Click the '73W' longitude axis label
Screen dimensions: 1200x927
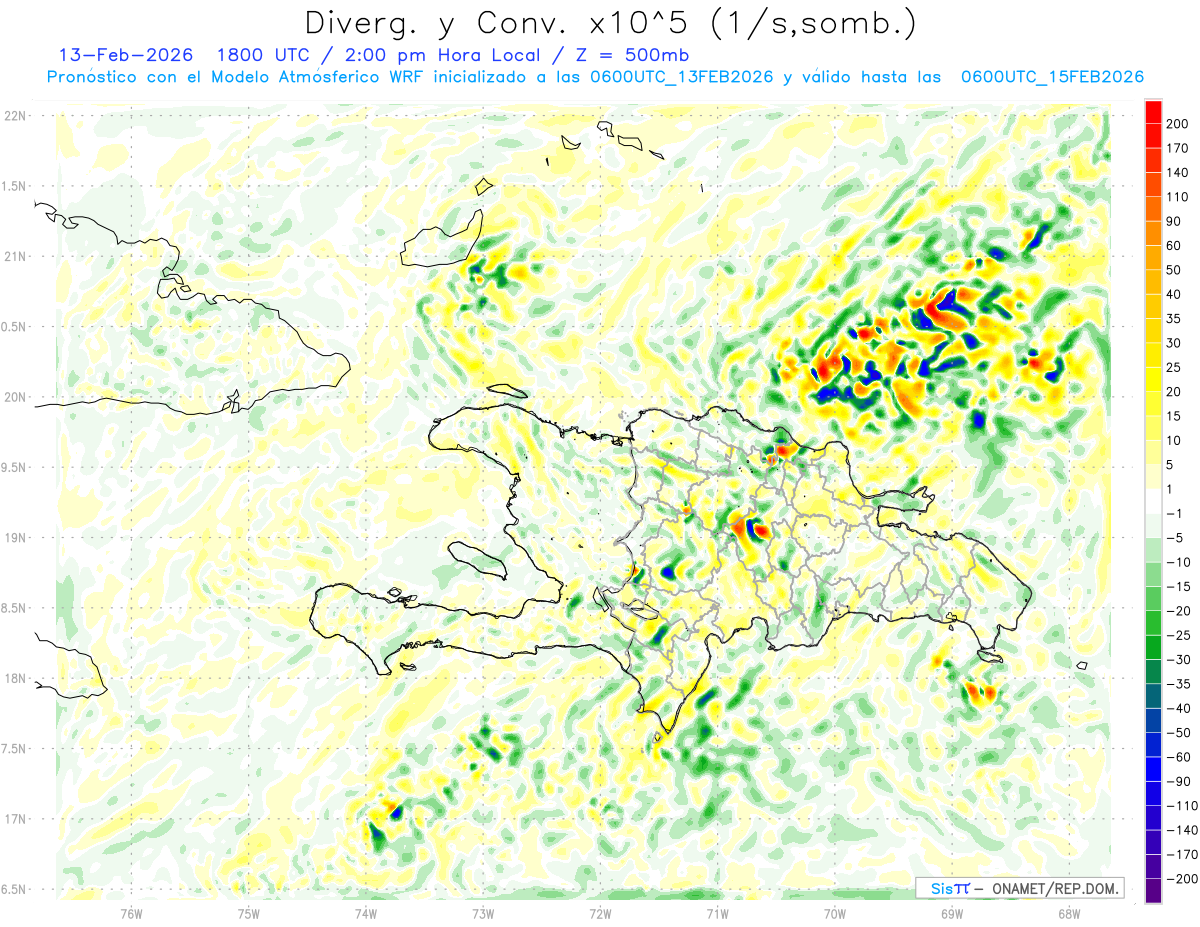pos(483,913)
